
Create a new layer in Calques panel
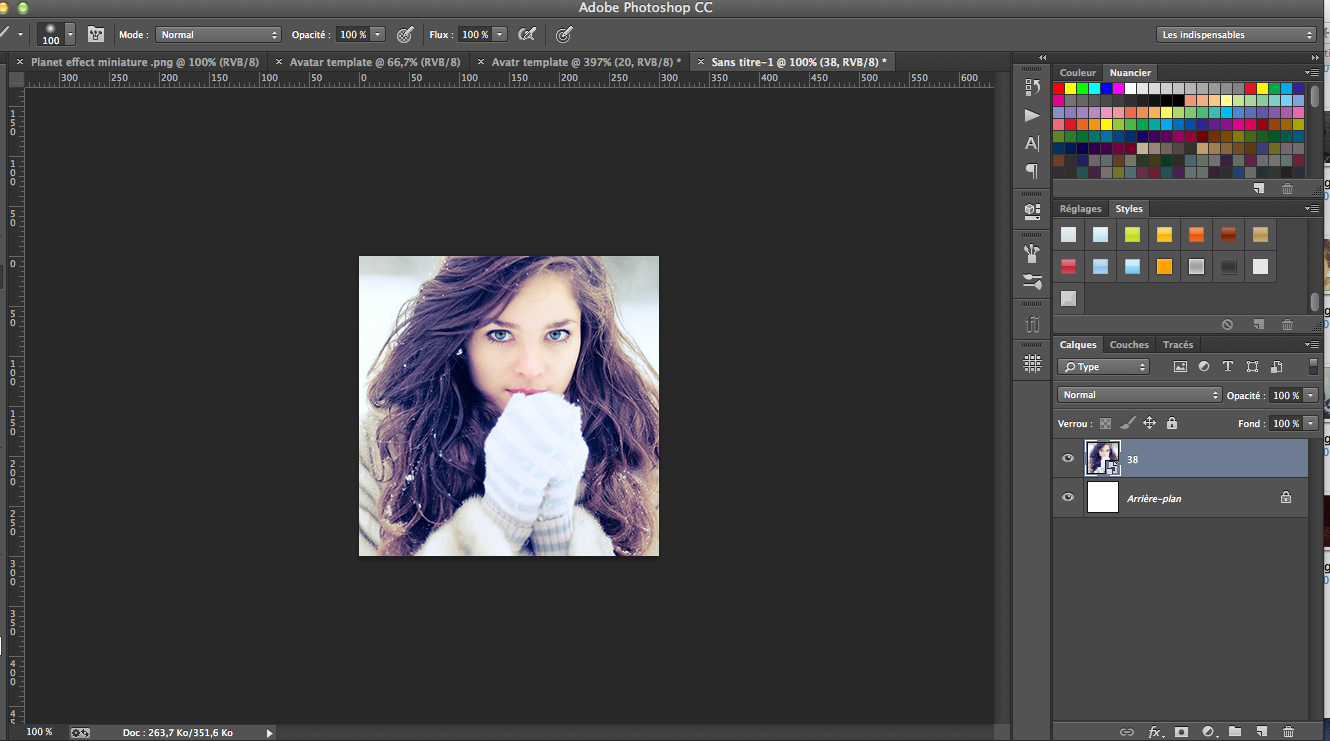(x=1262, y=732)
